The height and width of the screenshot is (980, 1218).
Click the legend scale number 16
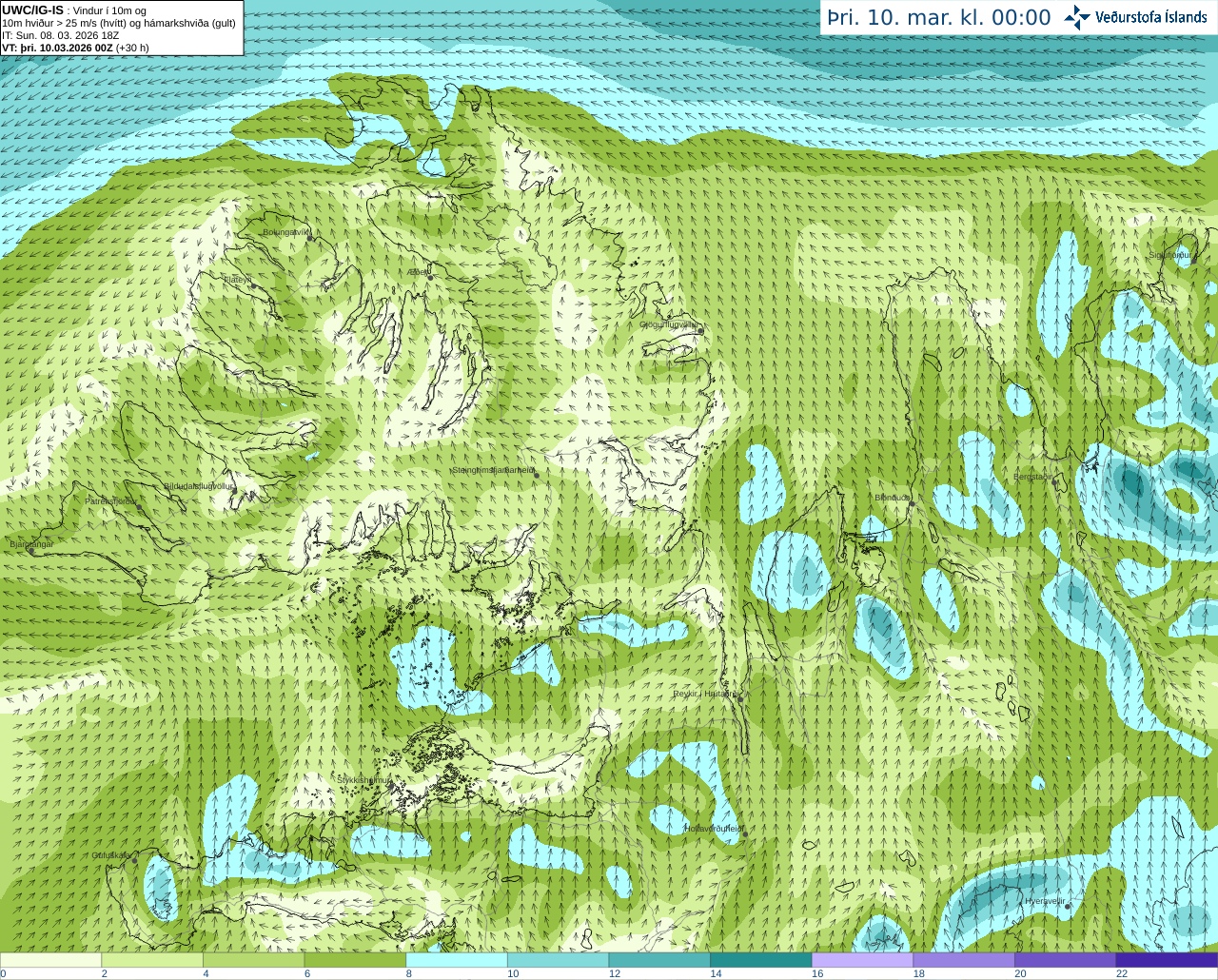817,973
